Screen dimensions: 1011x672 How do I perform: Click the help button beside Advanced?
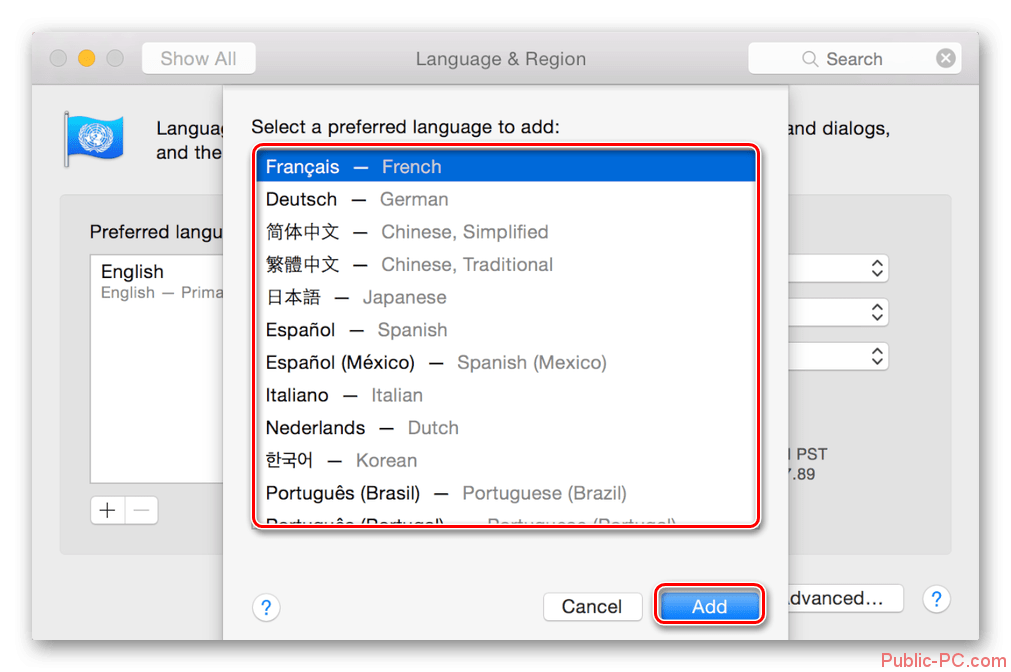tap(936, 599)
